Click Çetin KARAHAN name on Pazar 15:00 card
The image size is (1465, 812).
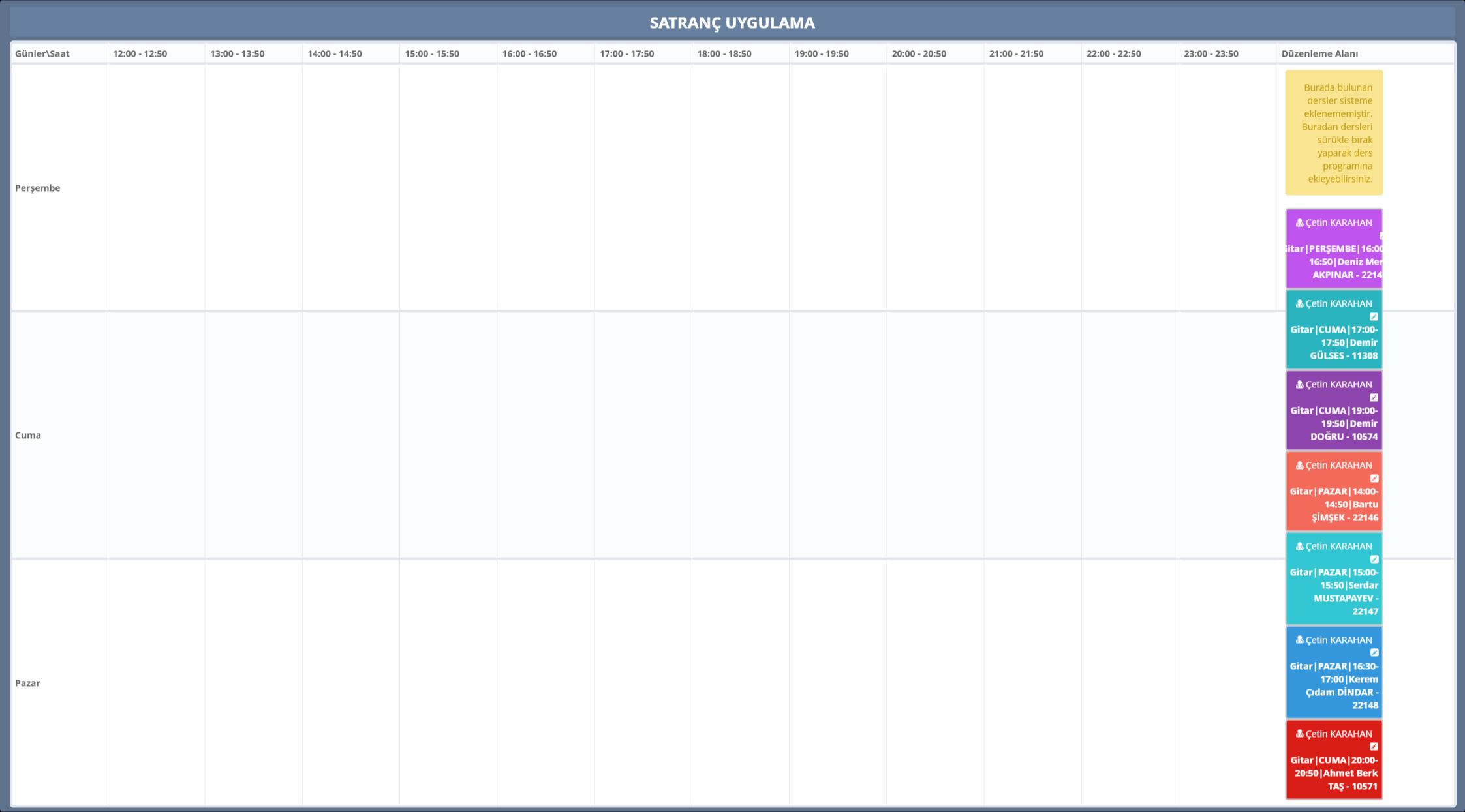[x=1338, y=546]
